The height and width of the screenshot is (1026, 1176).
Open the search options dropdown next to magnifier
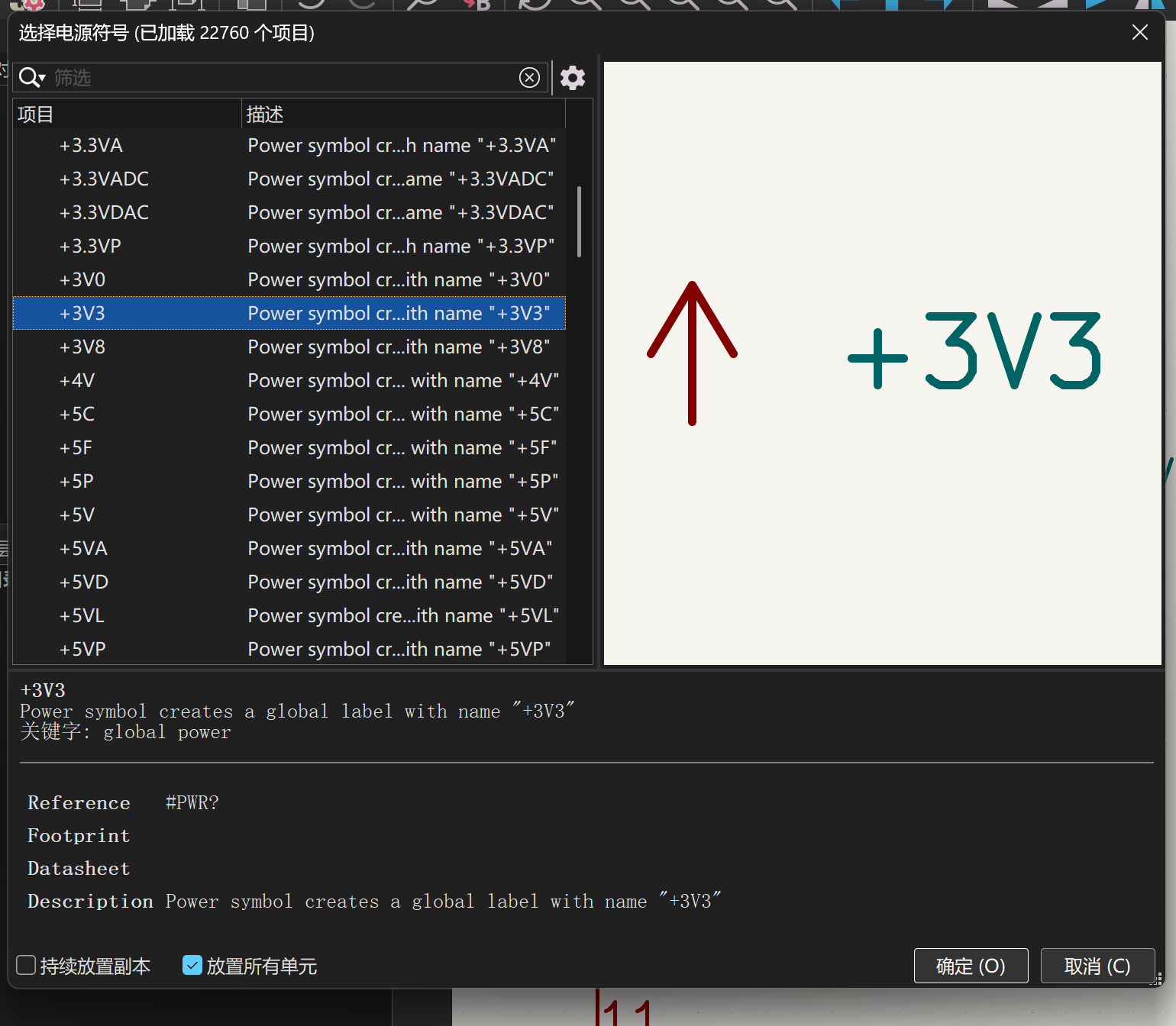[32, 77]
